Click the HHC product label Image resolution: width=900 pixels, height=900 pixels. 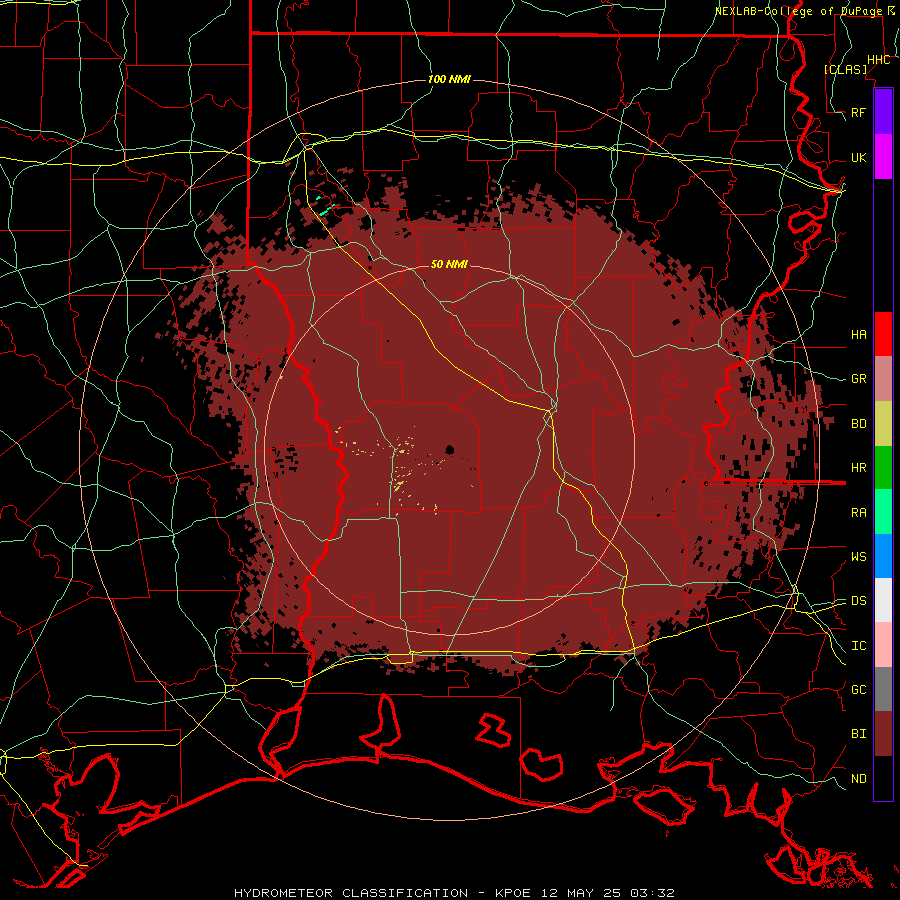click(x=878, y=60)
